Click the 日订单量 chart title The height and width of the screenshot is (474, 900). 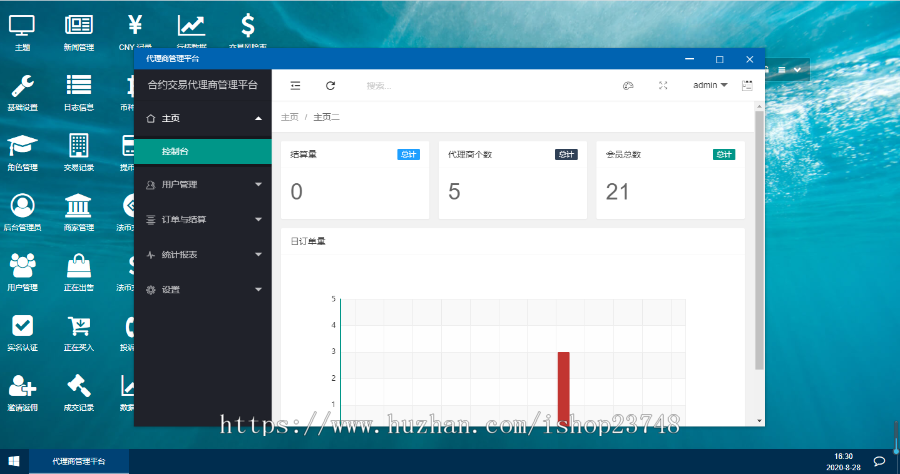pyautogui.click(x=308, y=241)
